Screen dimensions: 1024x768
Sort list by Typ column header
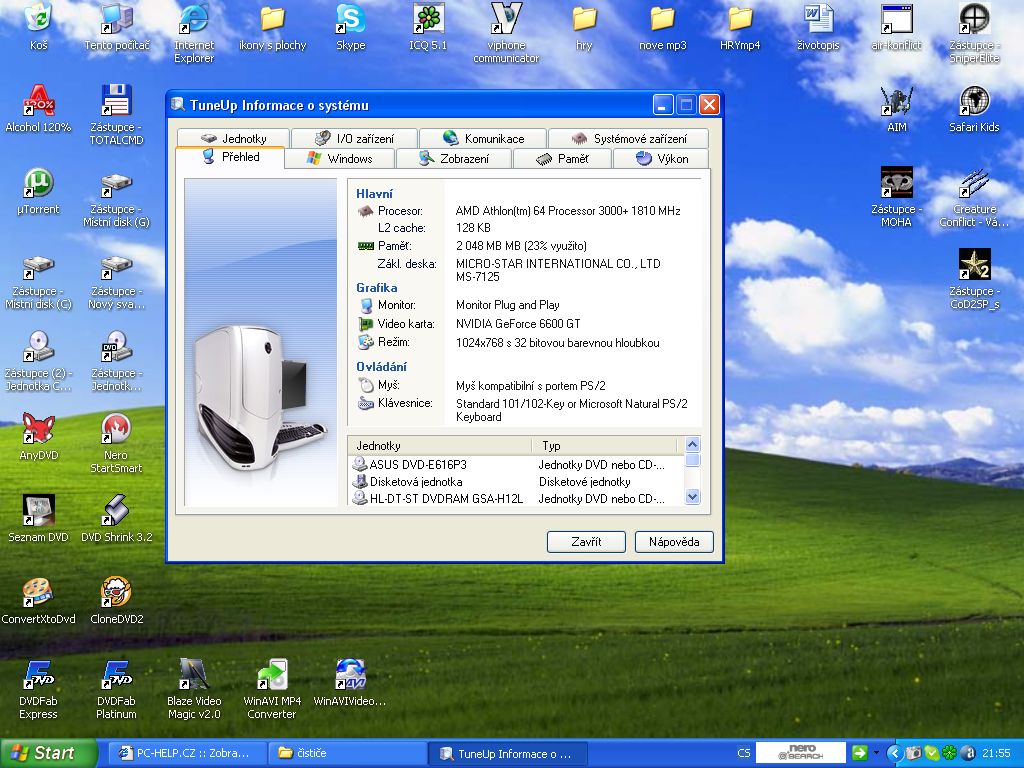[x=604, y=446]
